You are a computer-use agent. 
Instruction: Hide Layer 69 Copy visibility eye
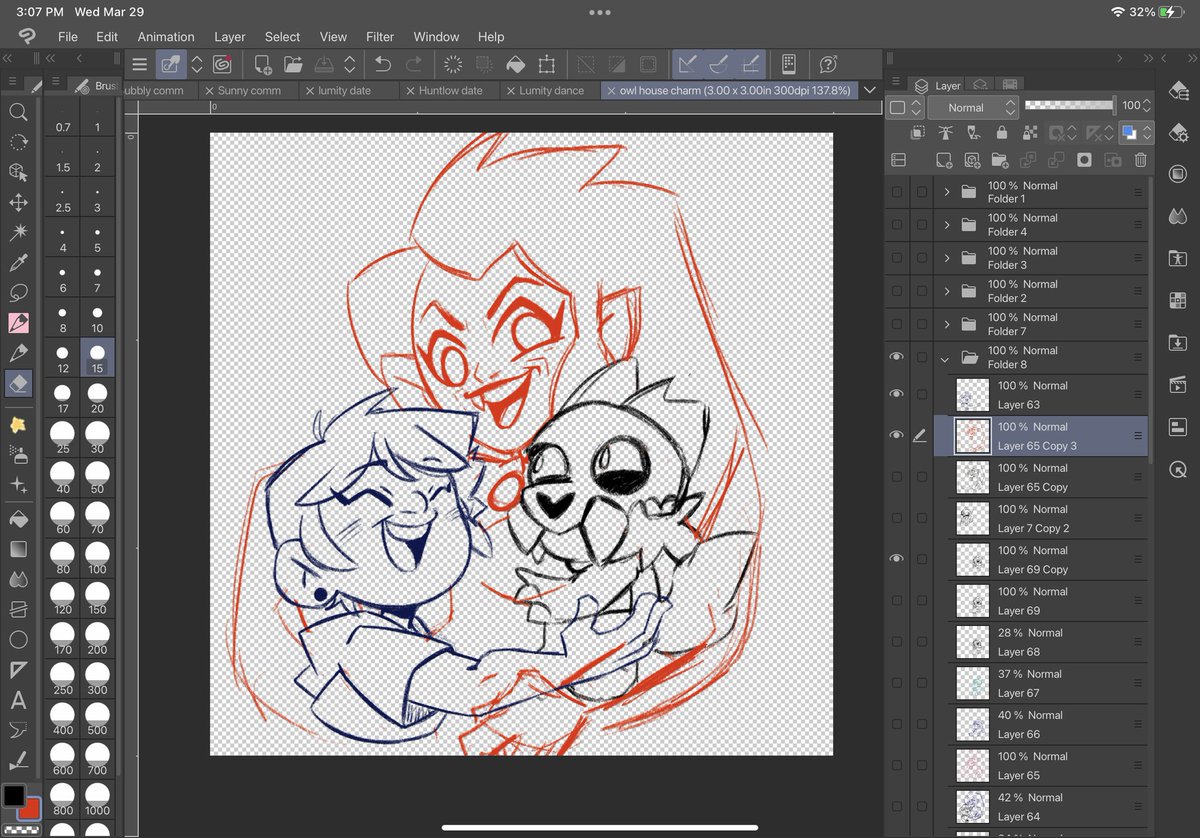(896, 558)
